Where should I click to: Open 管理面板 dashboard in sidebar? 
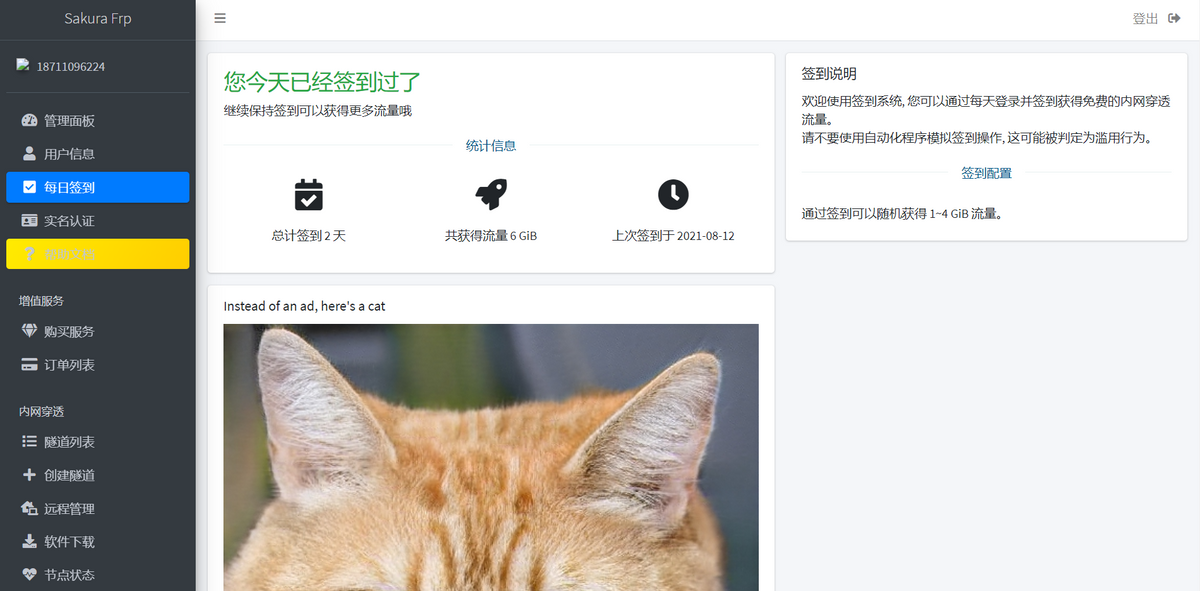[x=69, y=121]
